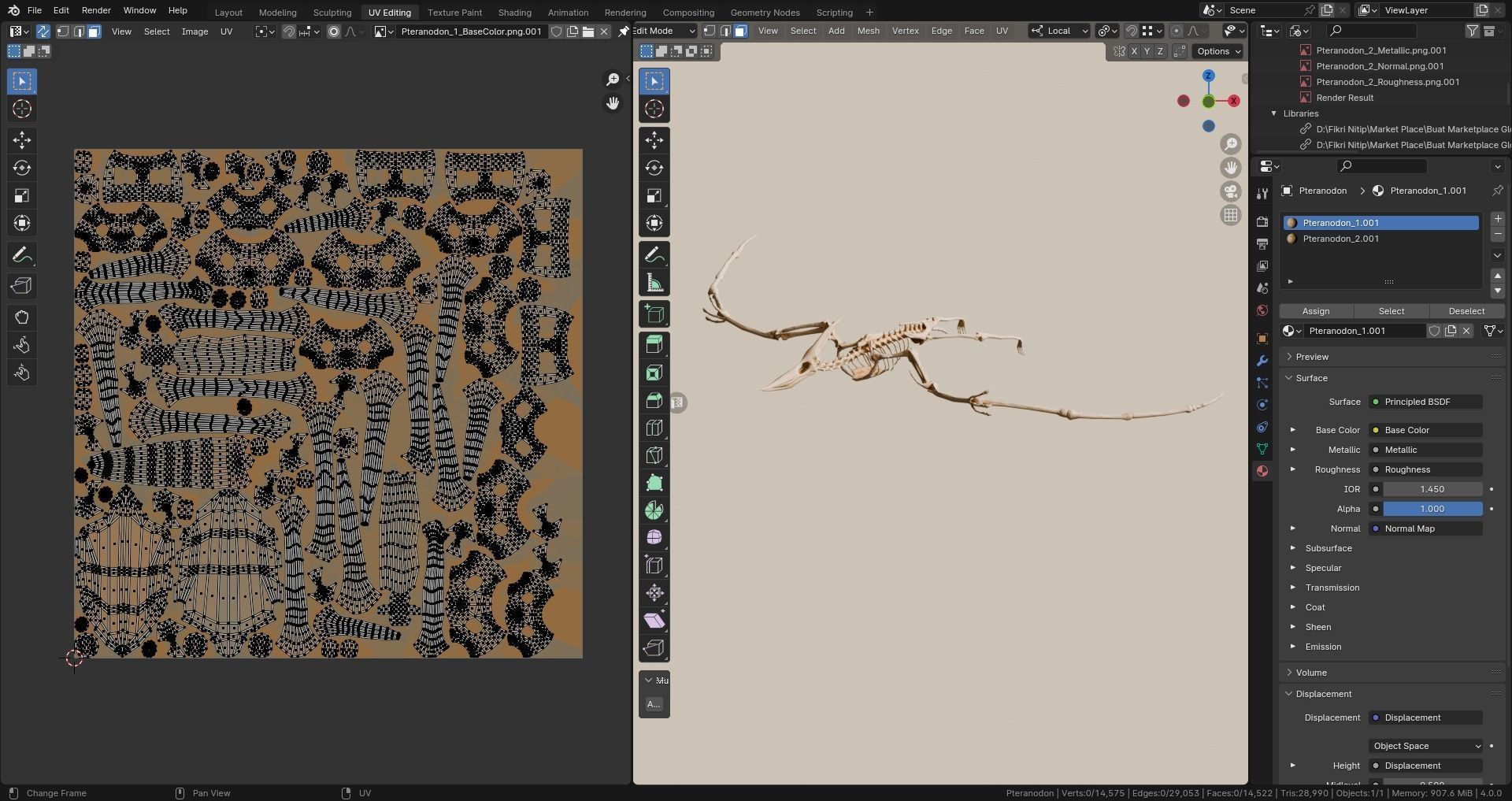The width and height of the screenshot is (1512, 801).
Task: Move material slot up
Action: coord(1498,275)
